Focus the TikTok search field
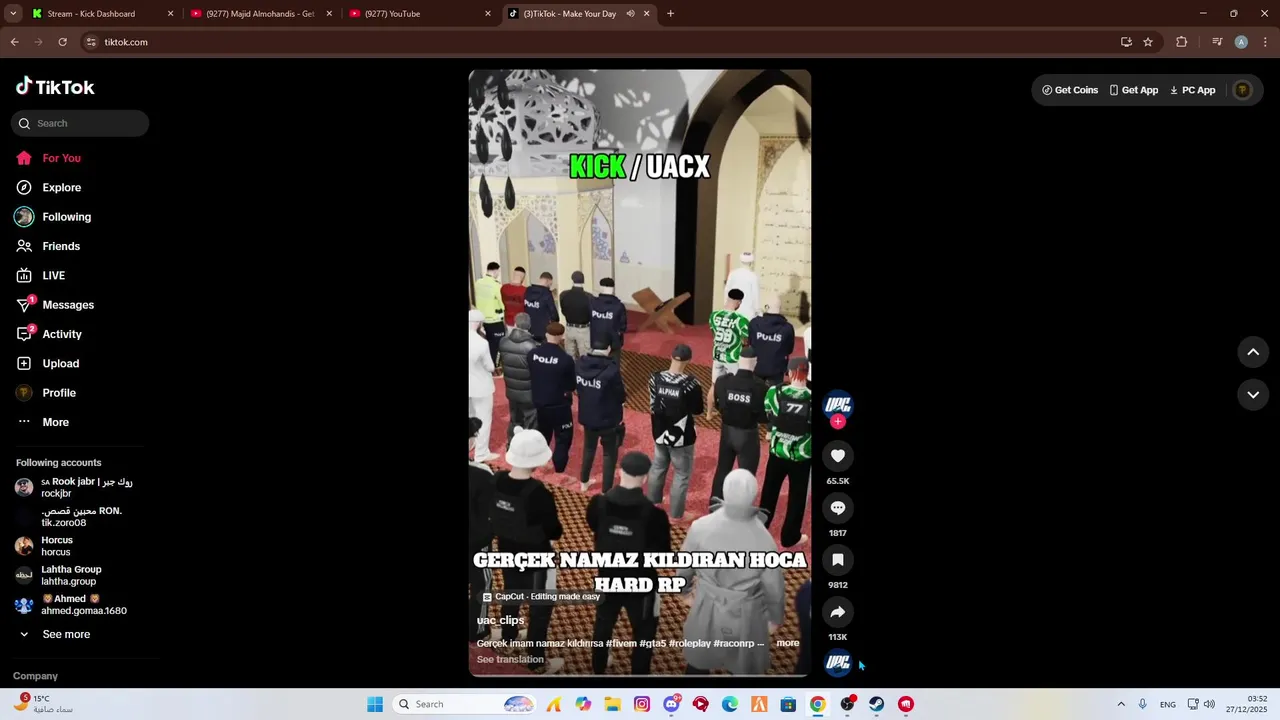The width and height of the screenshot is (1280, 720). coord(80,123)
